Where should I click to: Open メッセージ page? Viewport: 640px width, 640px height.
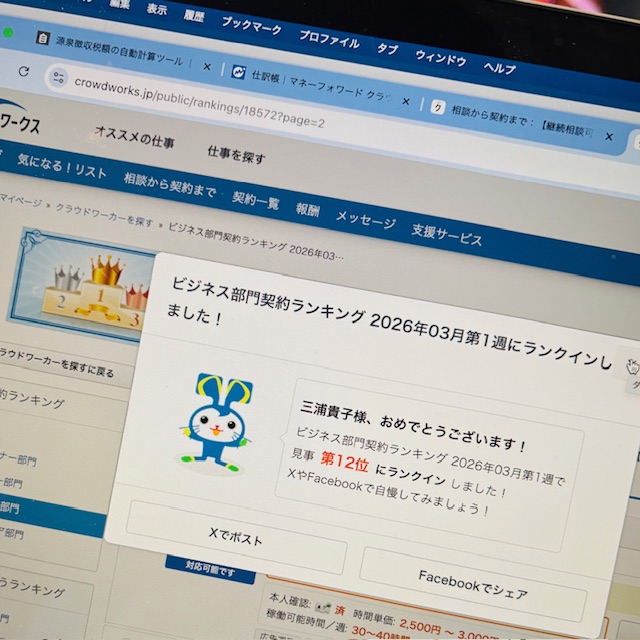click(366, 220)
